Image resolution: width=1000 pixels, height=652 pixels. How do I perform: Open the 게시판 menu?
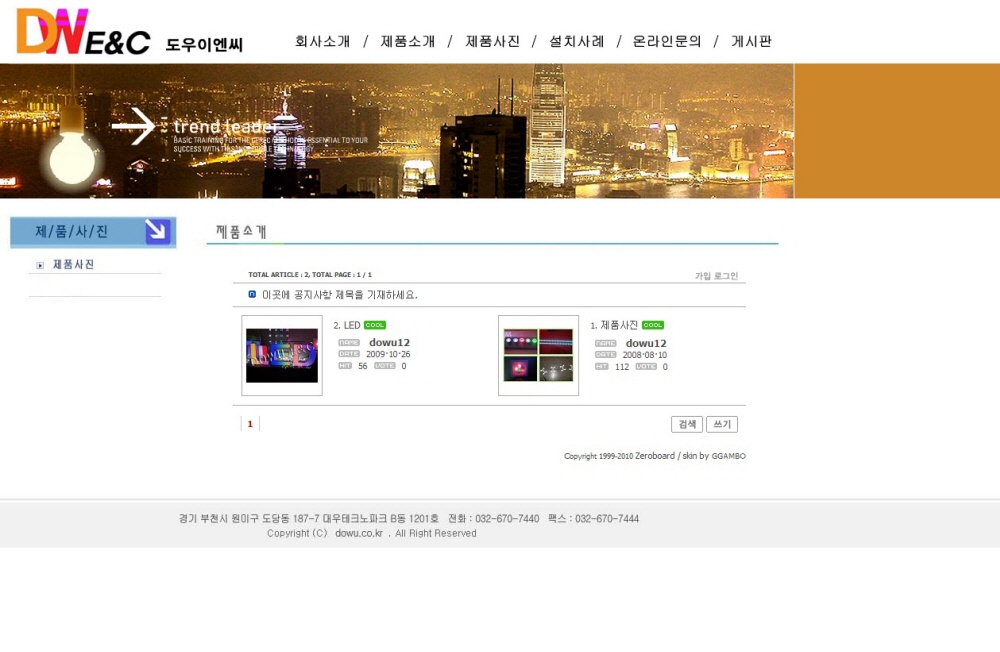[751, 42]
